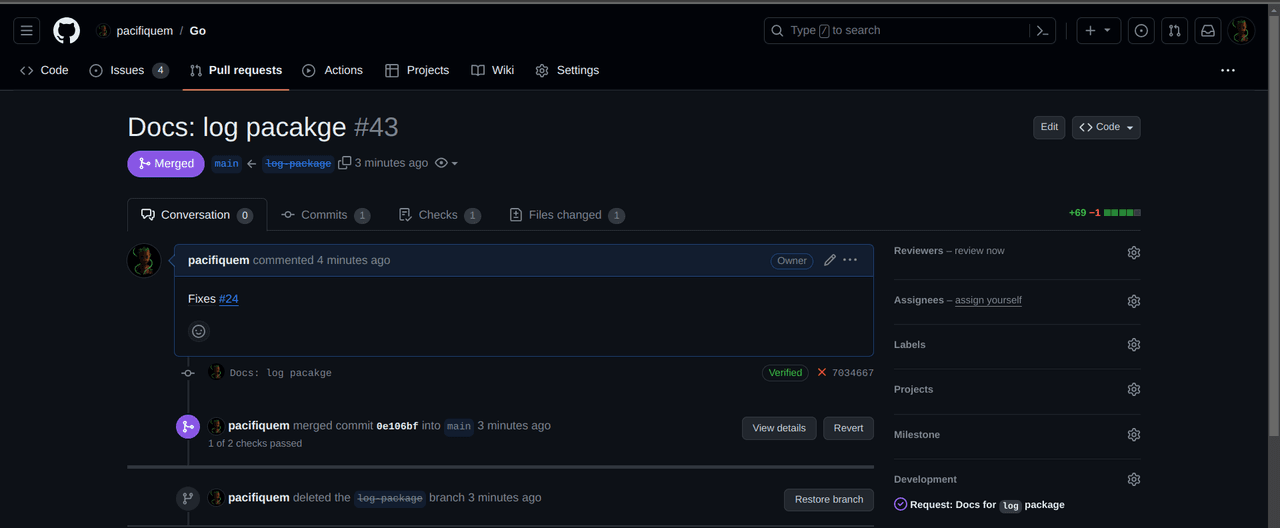Open the command palette icon
The width and height of the screenshot is (1280, 528).
point(1042,31)
